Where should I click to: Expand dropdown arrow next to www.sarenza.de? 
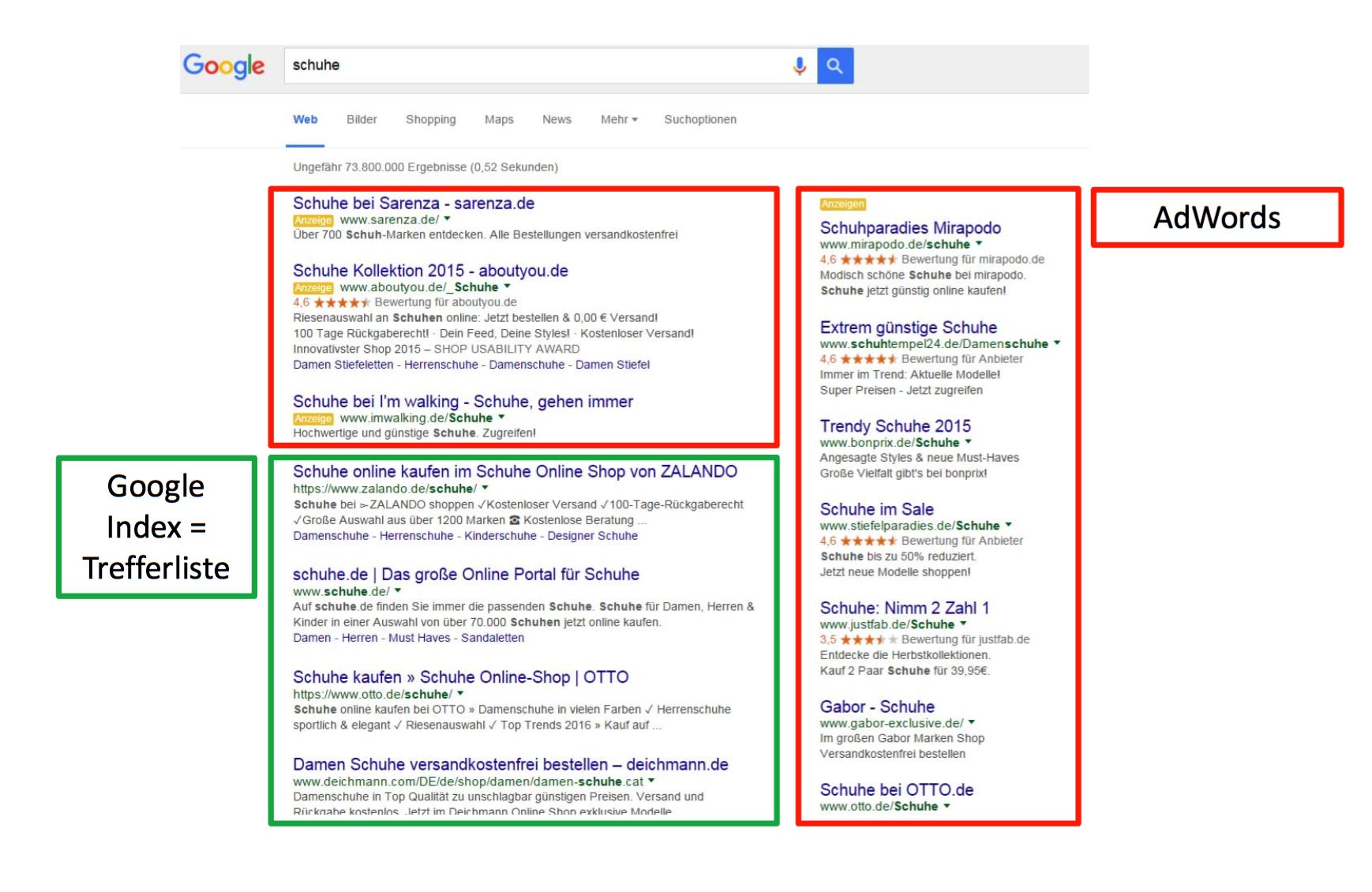[x=448, y=219]
